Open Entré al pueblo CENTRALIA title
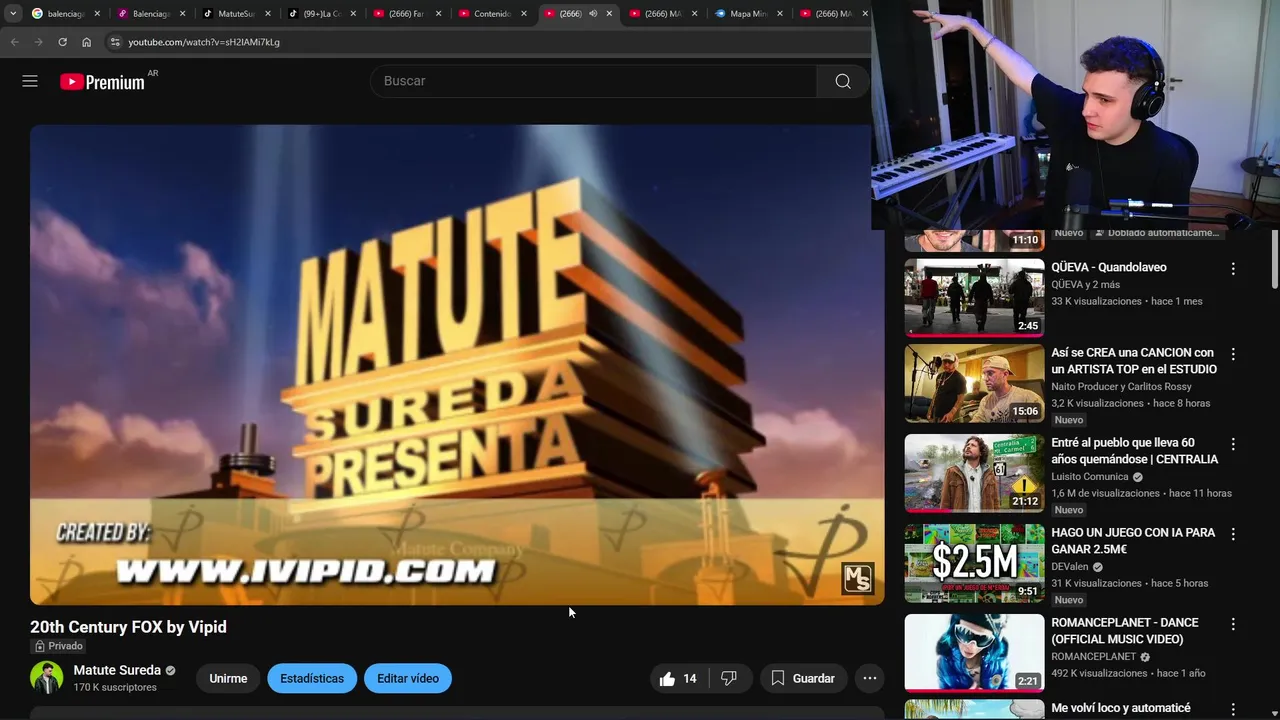This screenshot has width=1280, height=720. 1134,451
